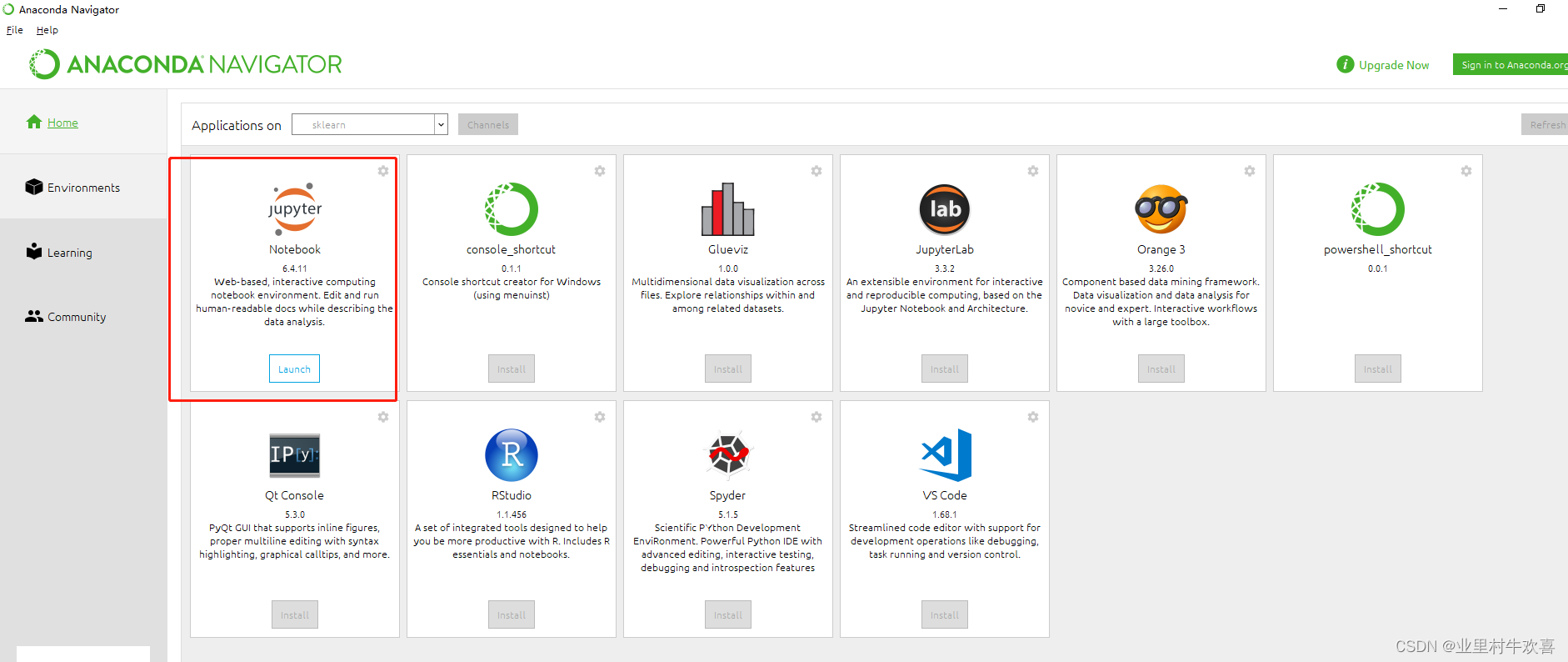
Task: Restore the Anaconda Navigator window
Action: point(1541,9)
